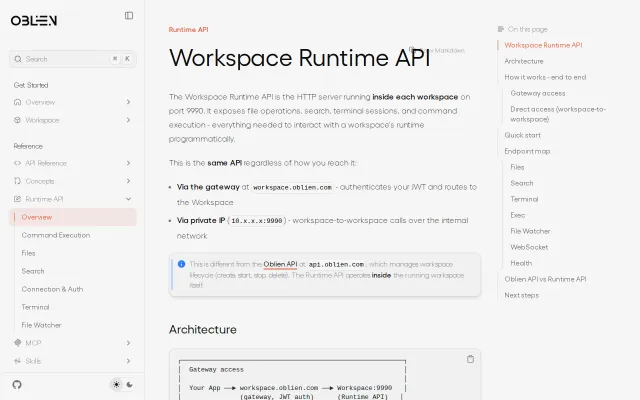Jump to Exec in table of contents

tap(518, 215)
